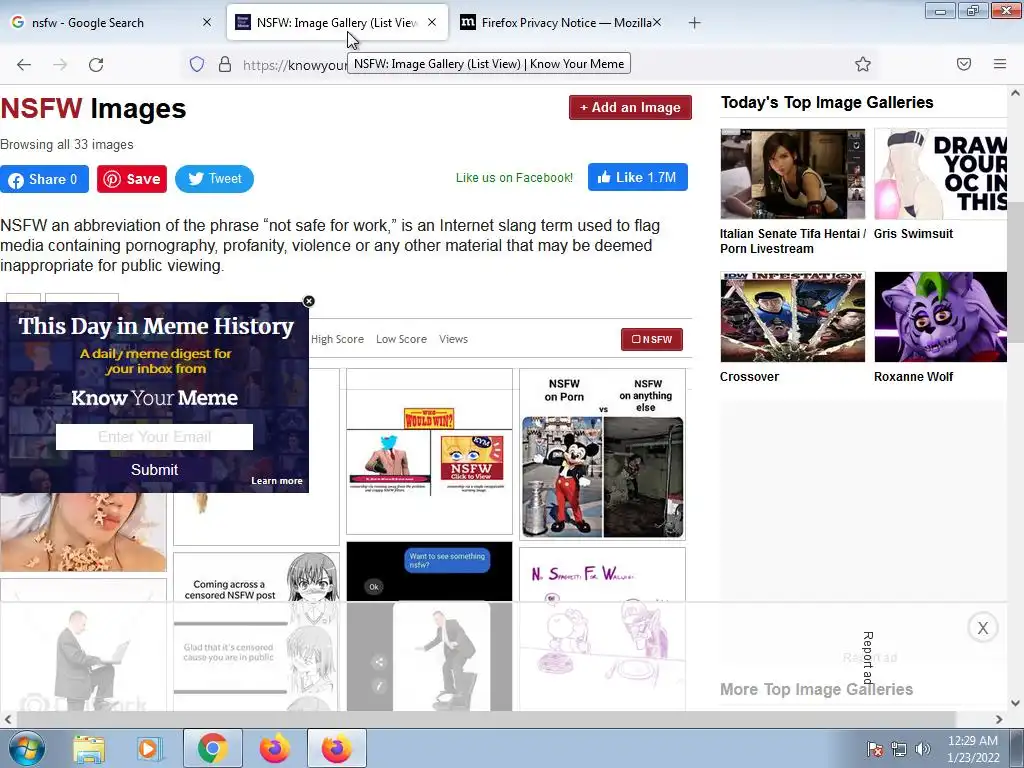Submit the email newsletter form

tap(154, 470)
